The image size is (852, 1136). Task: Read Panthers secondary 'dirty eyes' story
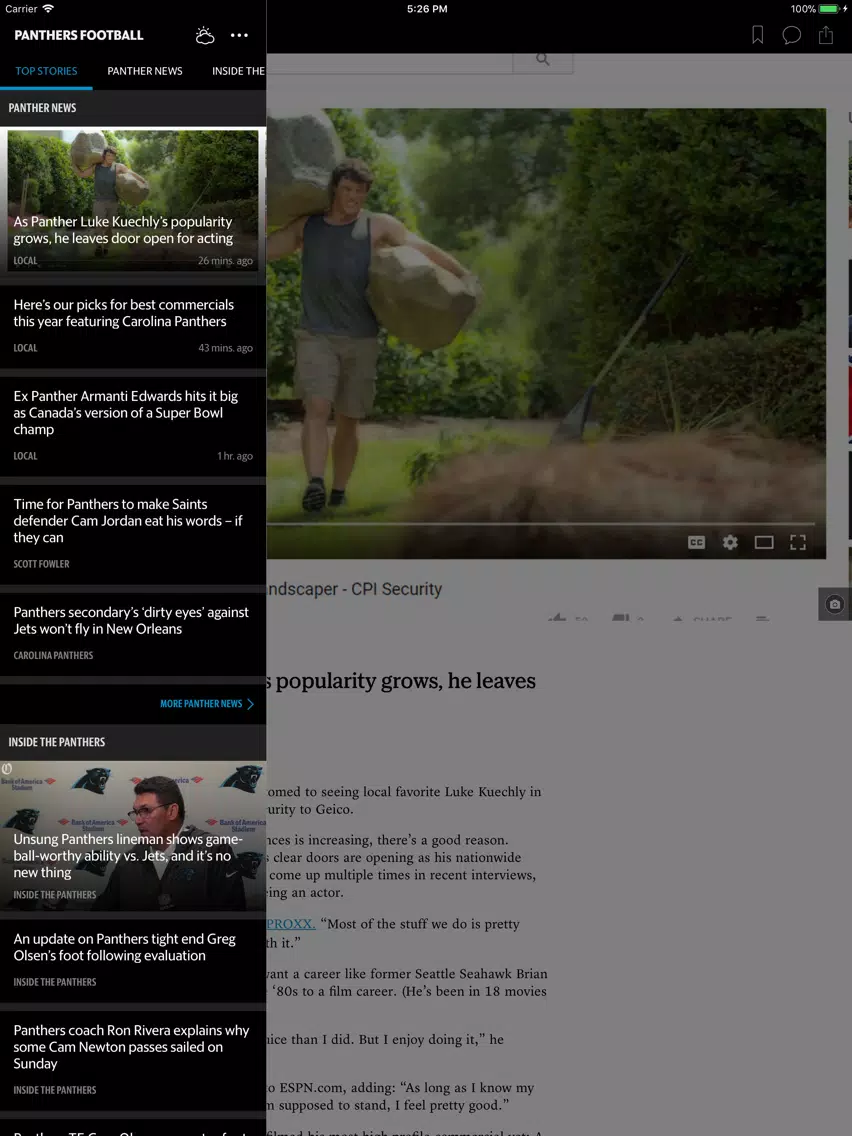coord(133,635)
